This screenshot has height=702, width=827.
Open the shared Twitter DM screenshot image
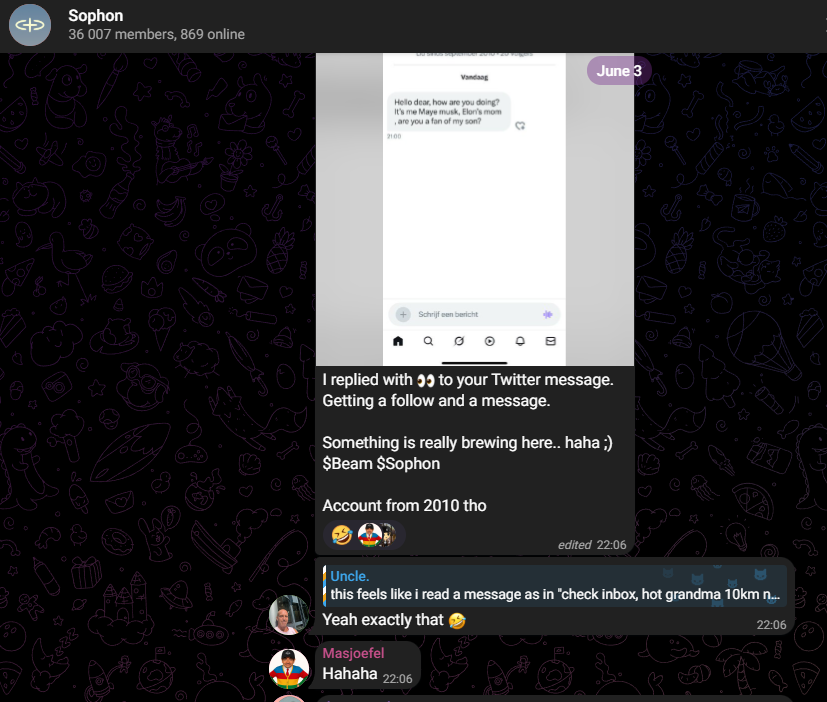pos(475,209)
